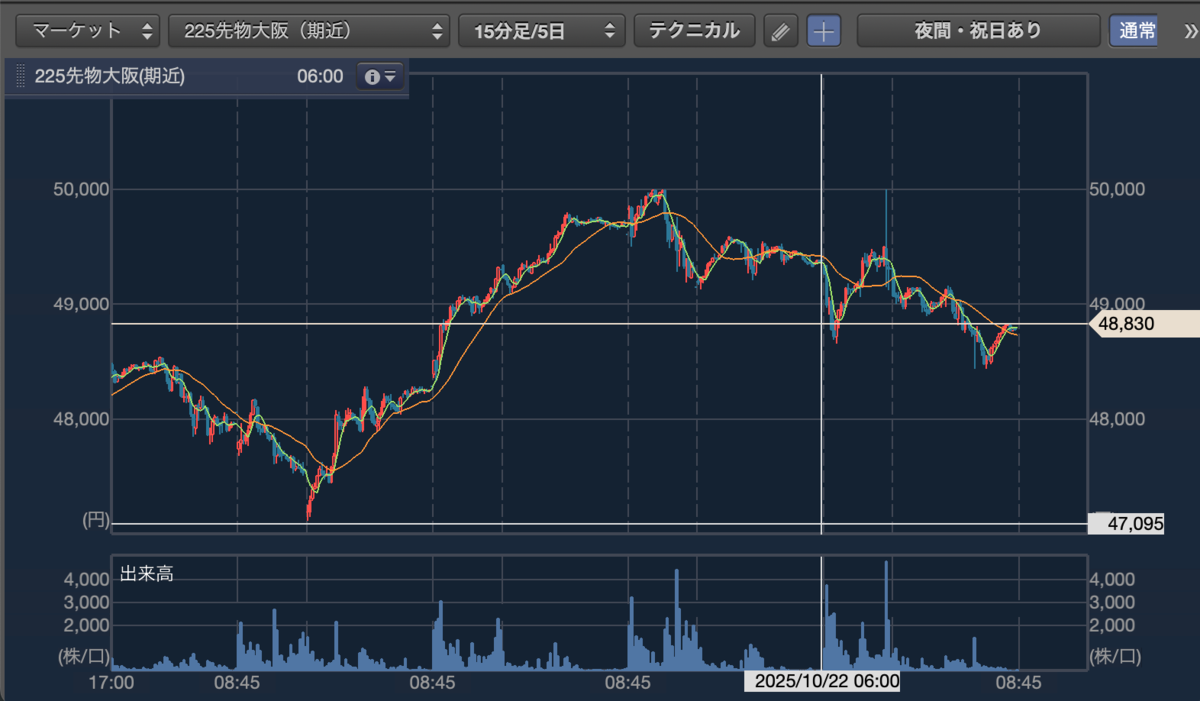The height and width of the screenshot is (701, 1200).
Task: Click the left volume axis 4,000 label
Action: coord(86,579)
